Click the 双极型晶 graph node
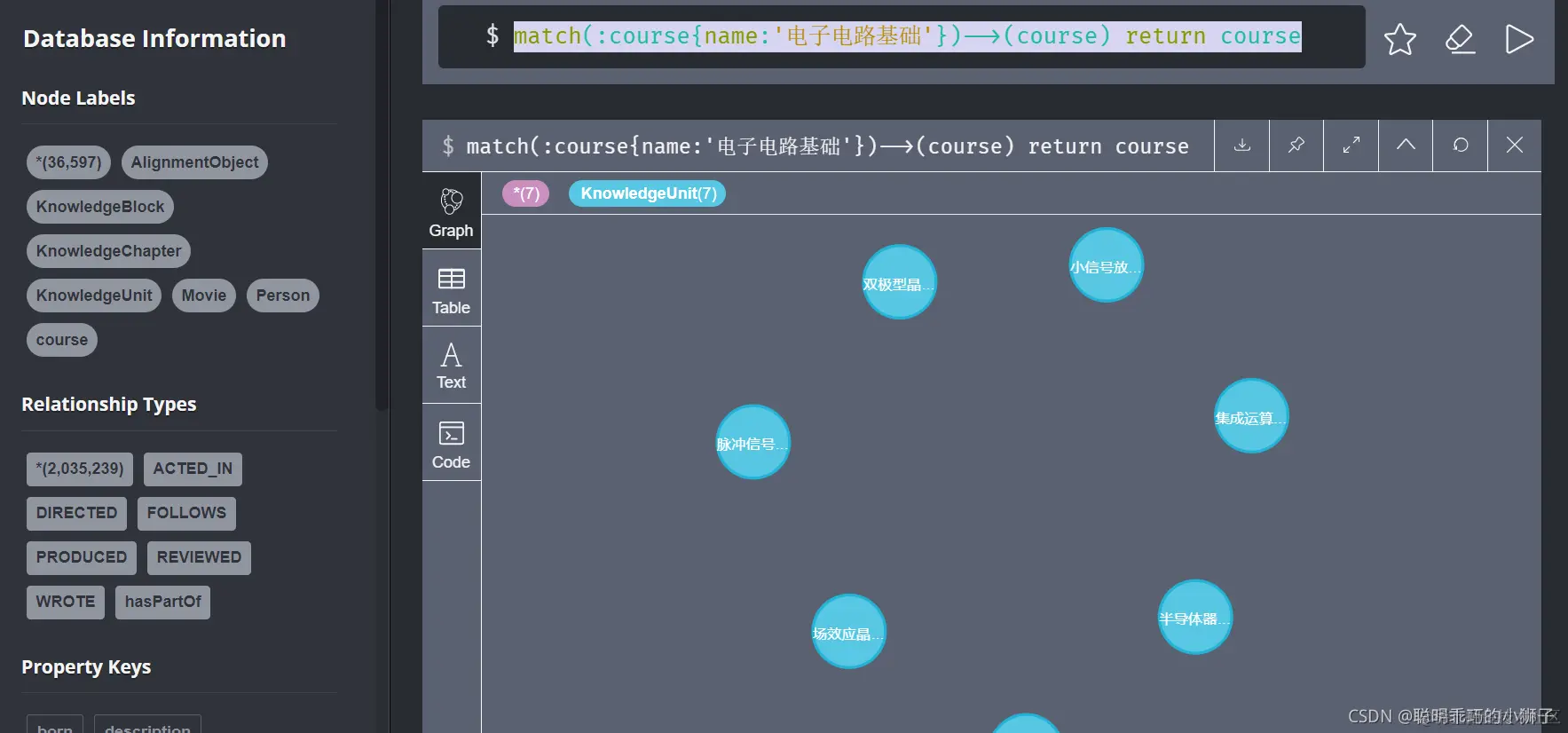 point(899,282)
